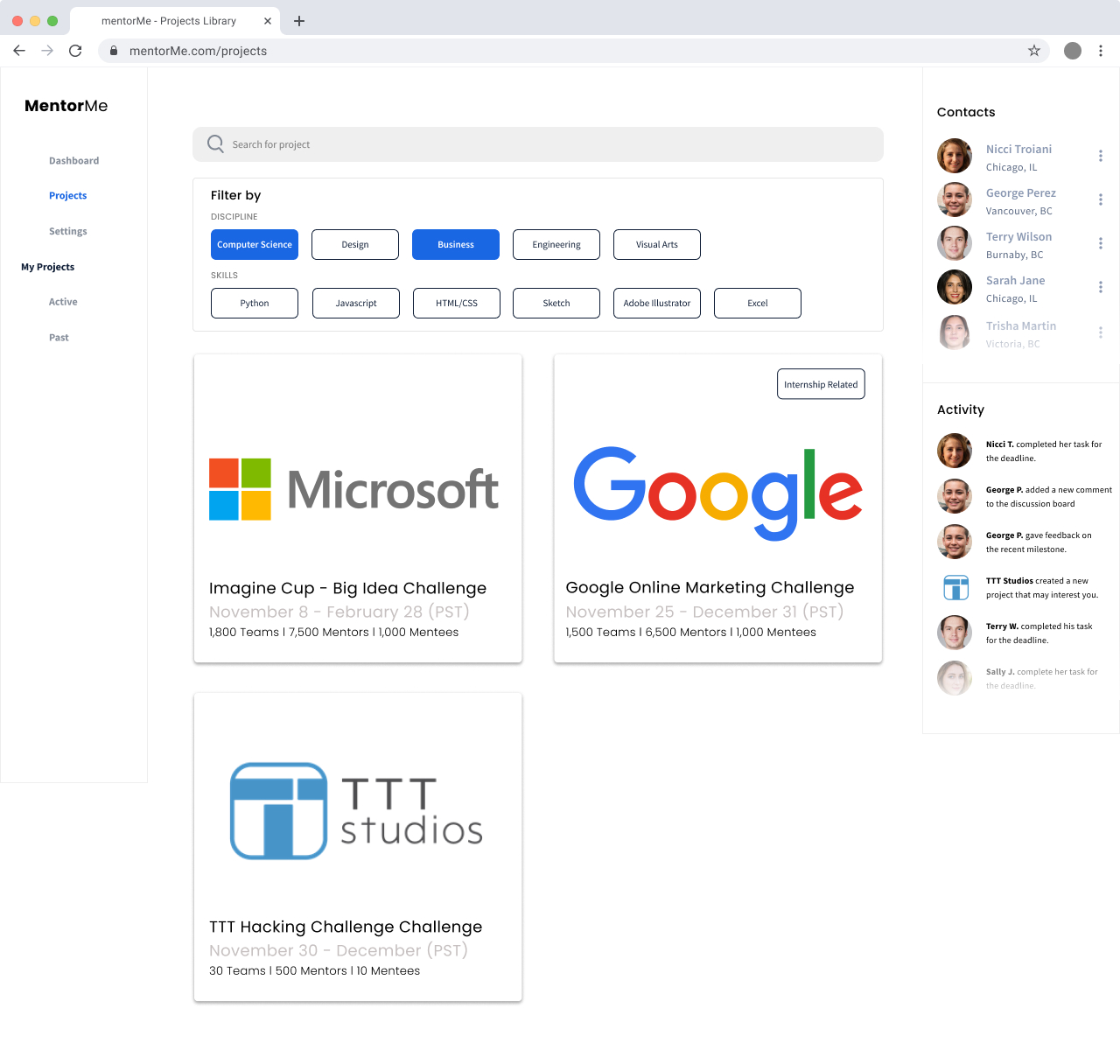1120x1064 pixels.
Task: Open options menu for Sarah Jane
Action: [x=1101, y=287]
